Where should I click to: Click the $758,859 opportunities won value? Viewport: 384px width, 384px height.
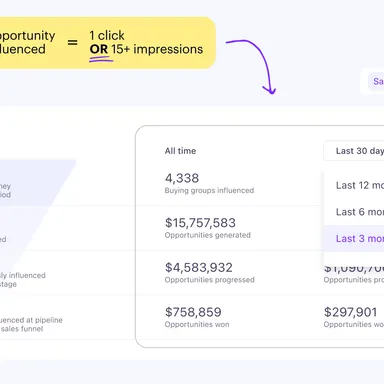coord(193,312)
